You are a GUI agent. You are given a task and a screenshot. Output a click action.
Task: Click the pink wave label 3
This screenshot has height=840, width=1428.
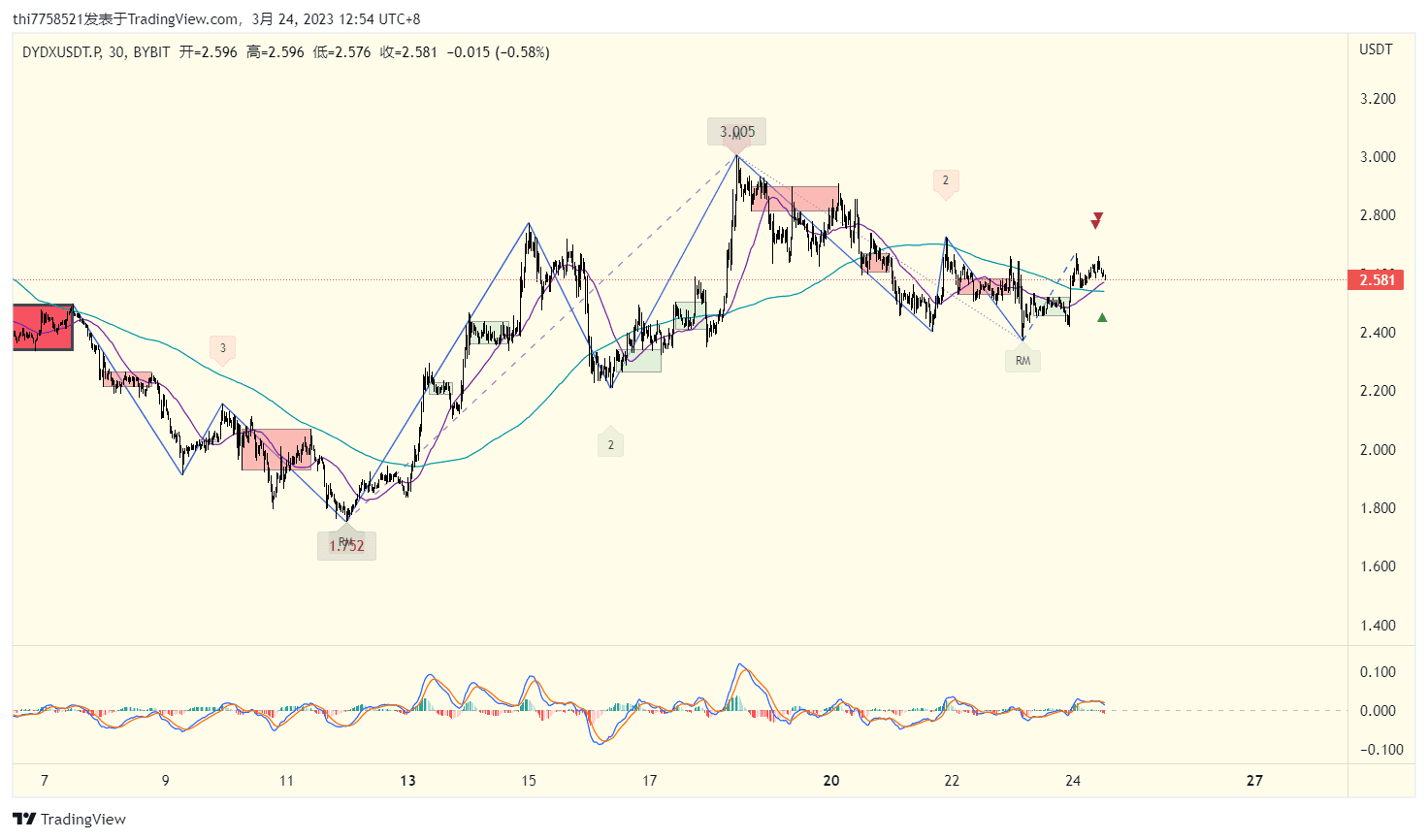coord(222,349)
